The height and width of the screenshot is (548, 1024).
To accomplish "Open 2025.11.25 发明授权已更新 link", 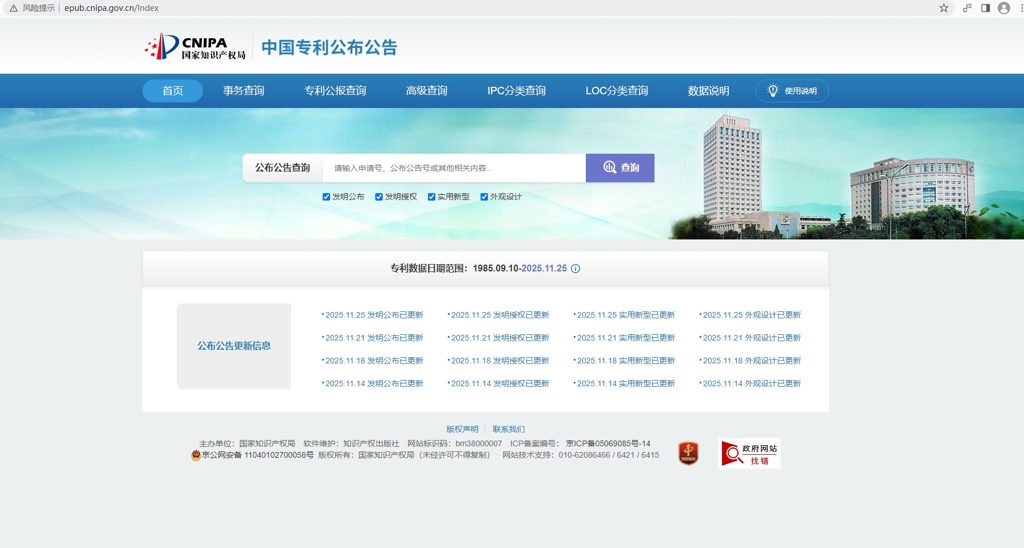I will tap(500, 315).
